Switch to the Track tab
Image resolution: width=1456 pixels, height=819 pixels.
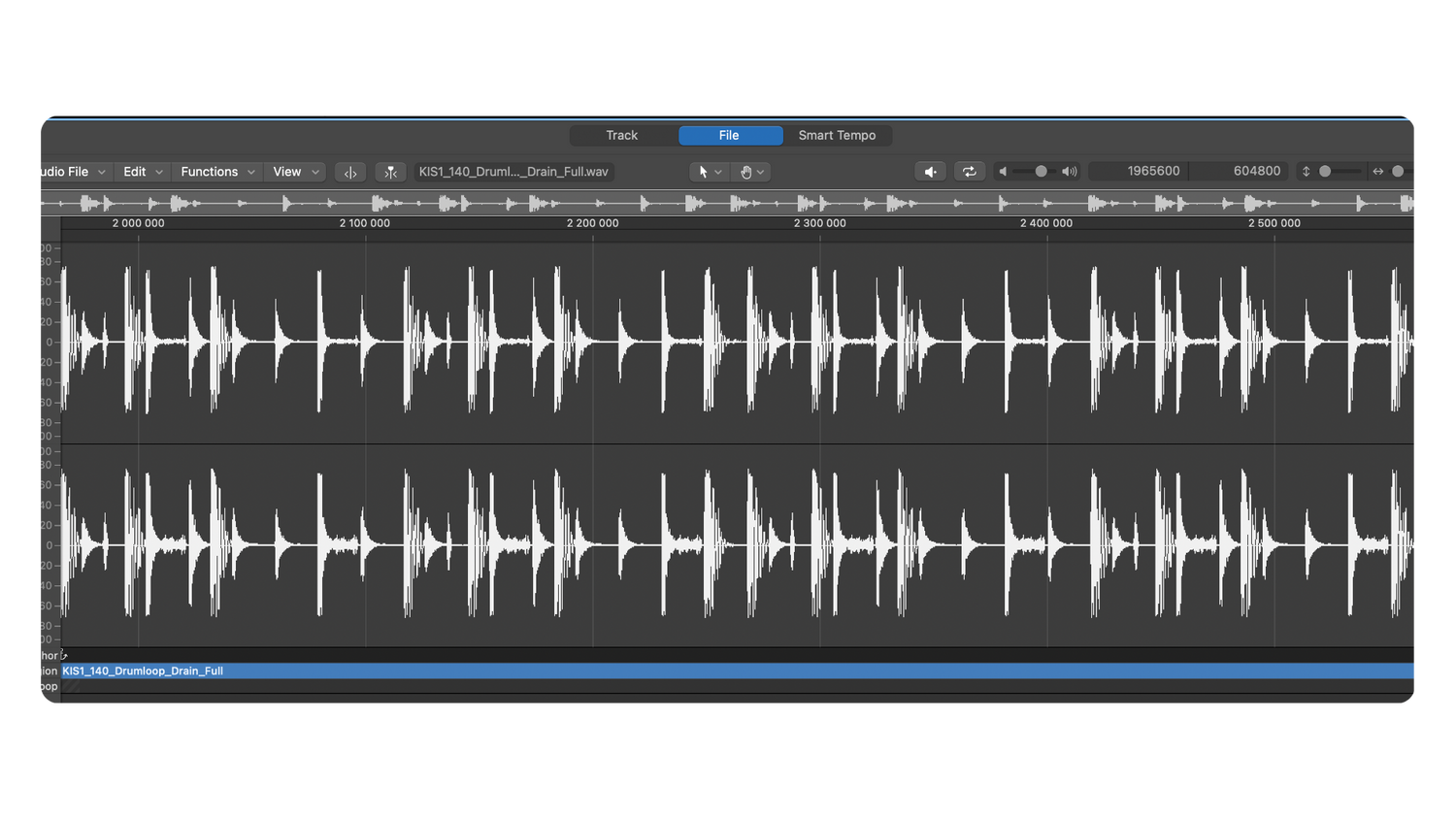621,135
